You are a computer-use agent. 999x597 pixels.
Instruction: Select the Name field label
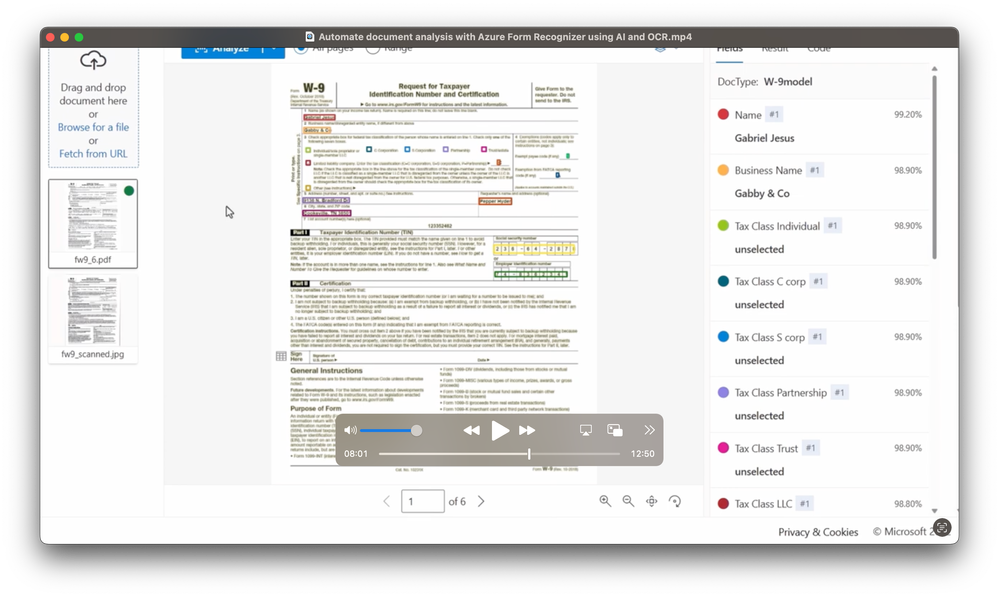coord(748,115)
